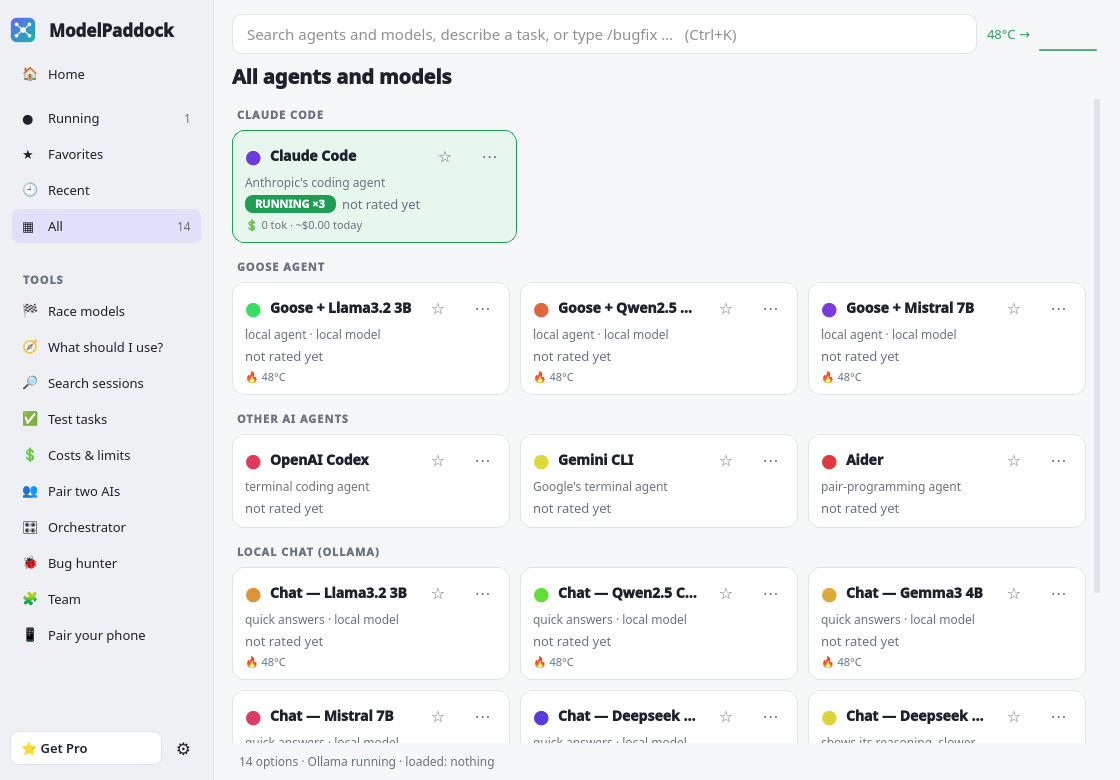Screen dimensions: 1120x780
Task: Open the Favorites section
Action: (x=106, y=154)
